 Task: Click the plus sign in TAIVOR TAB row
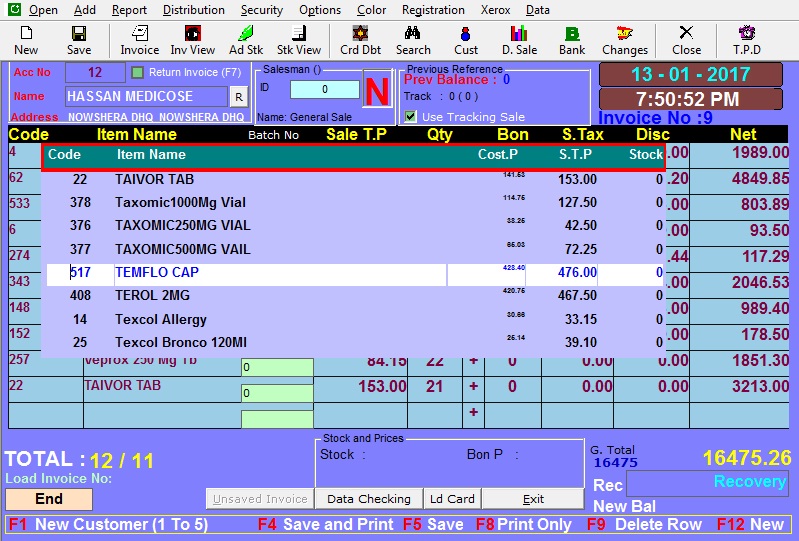(x=473, y=386)
